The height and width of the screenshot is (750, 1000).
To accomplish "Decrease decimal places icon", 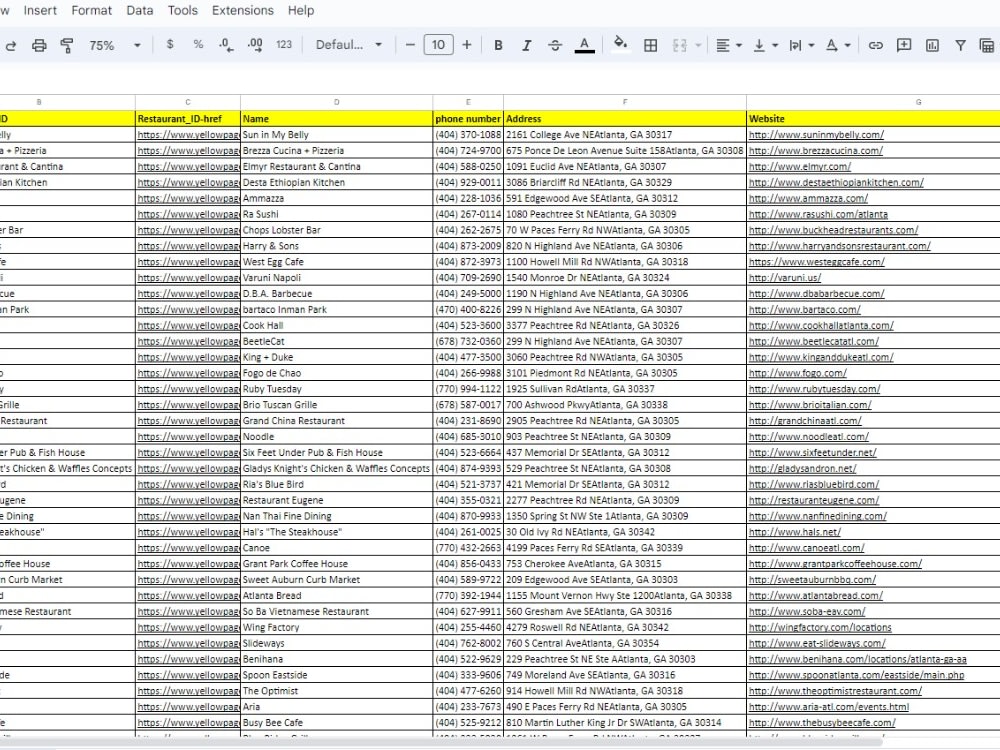I will coord(226,45).
